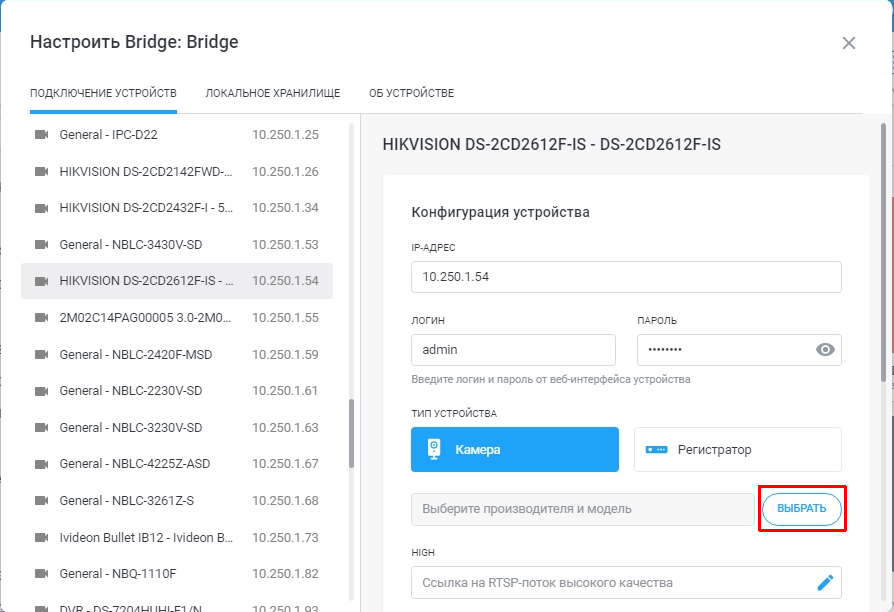Click the IP-адрес input field
This screenshot has height=612, width=894.
[626, 277]
